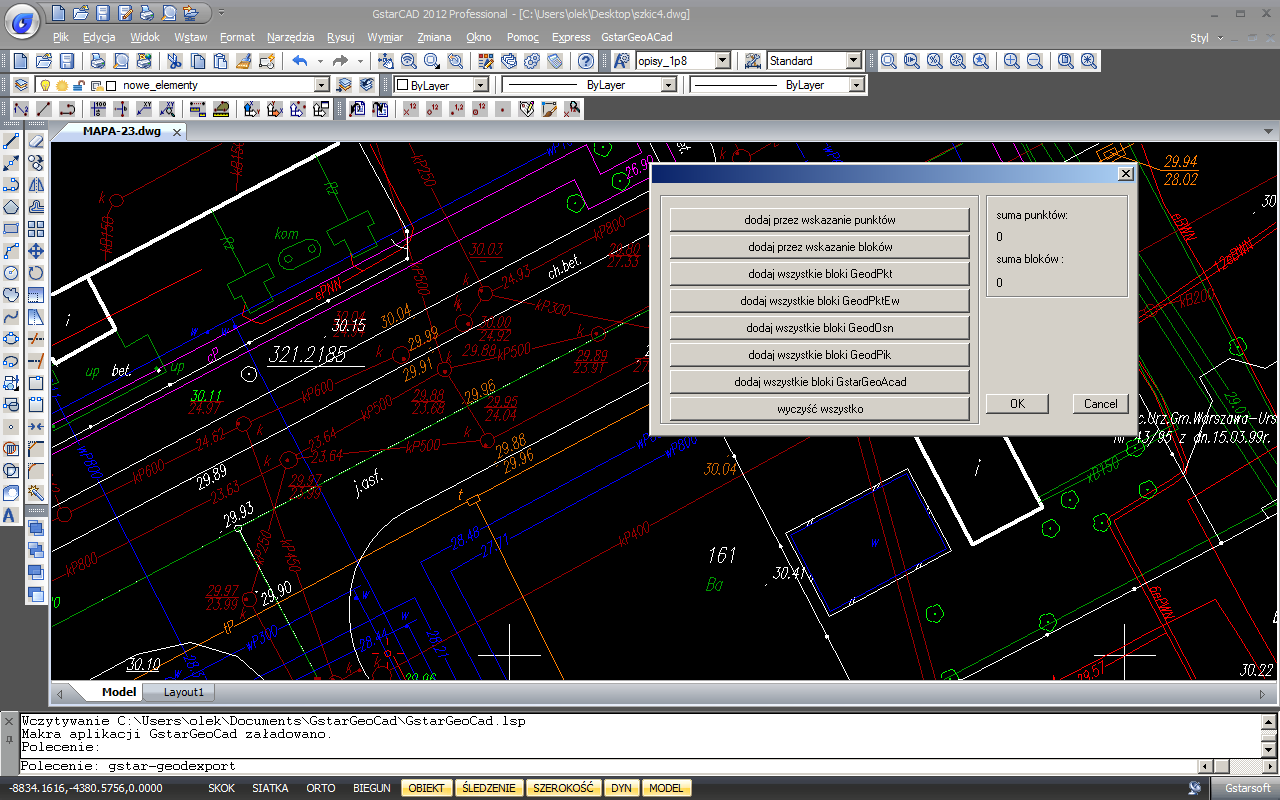Click the Undo arrow icon
This screenshot has height=800, width=1280.
(x=299, y=61)
